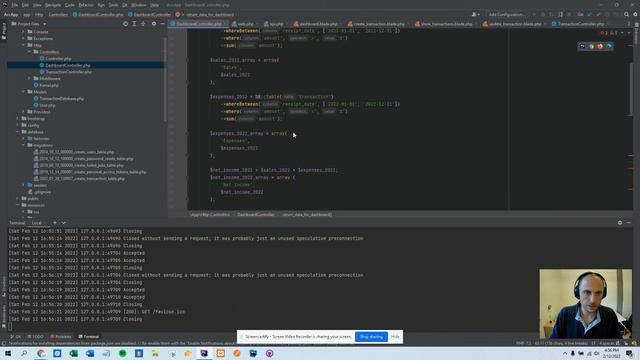This screenshot has height=360, width=640.
Task: Click the editor vertical scrollbar
Action: (x=630, y=90)
